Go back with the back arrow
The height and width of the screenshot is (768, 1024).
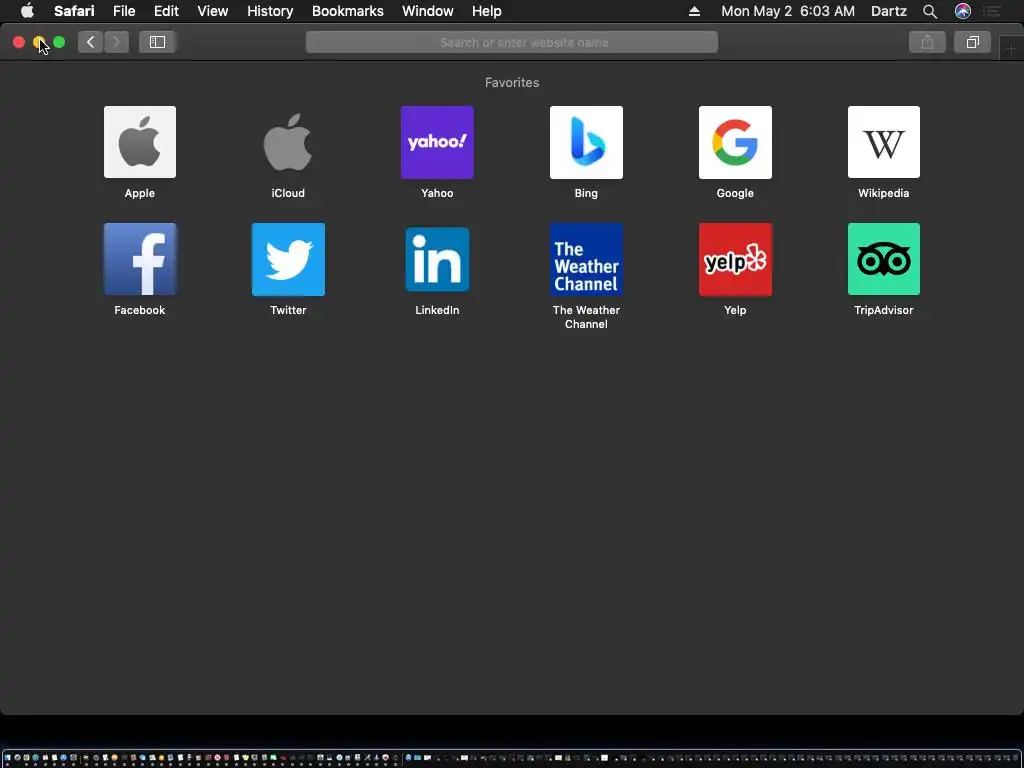tap(91, 42)
